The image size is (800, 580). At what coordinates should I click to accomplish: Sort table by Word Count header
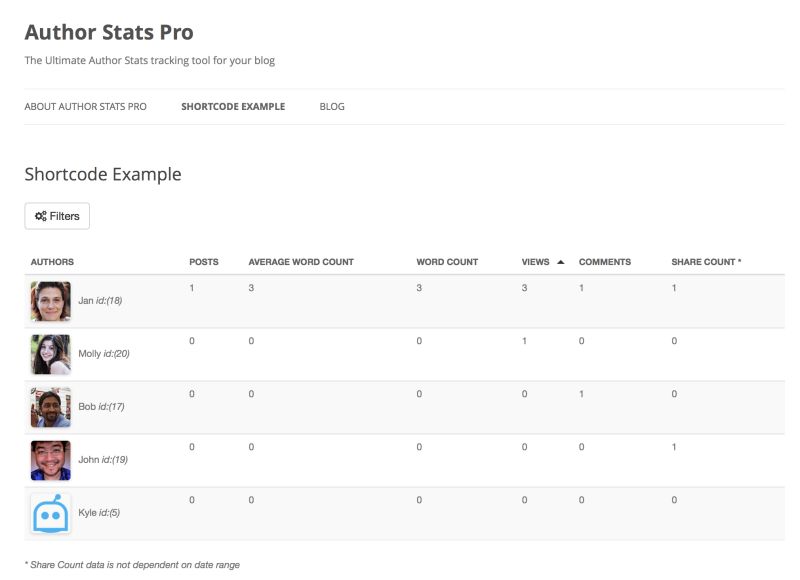pyautogui.click(x=447, y=262)
